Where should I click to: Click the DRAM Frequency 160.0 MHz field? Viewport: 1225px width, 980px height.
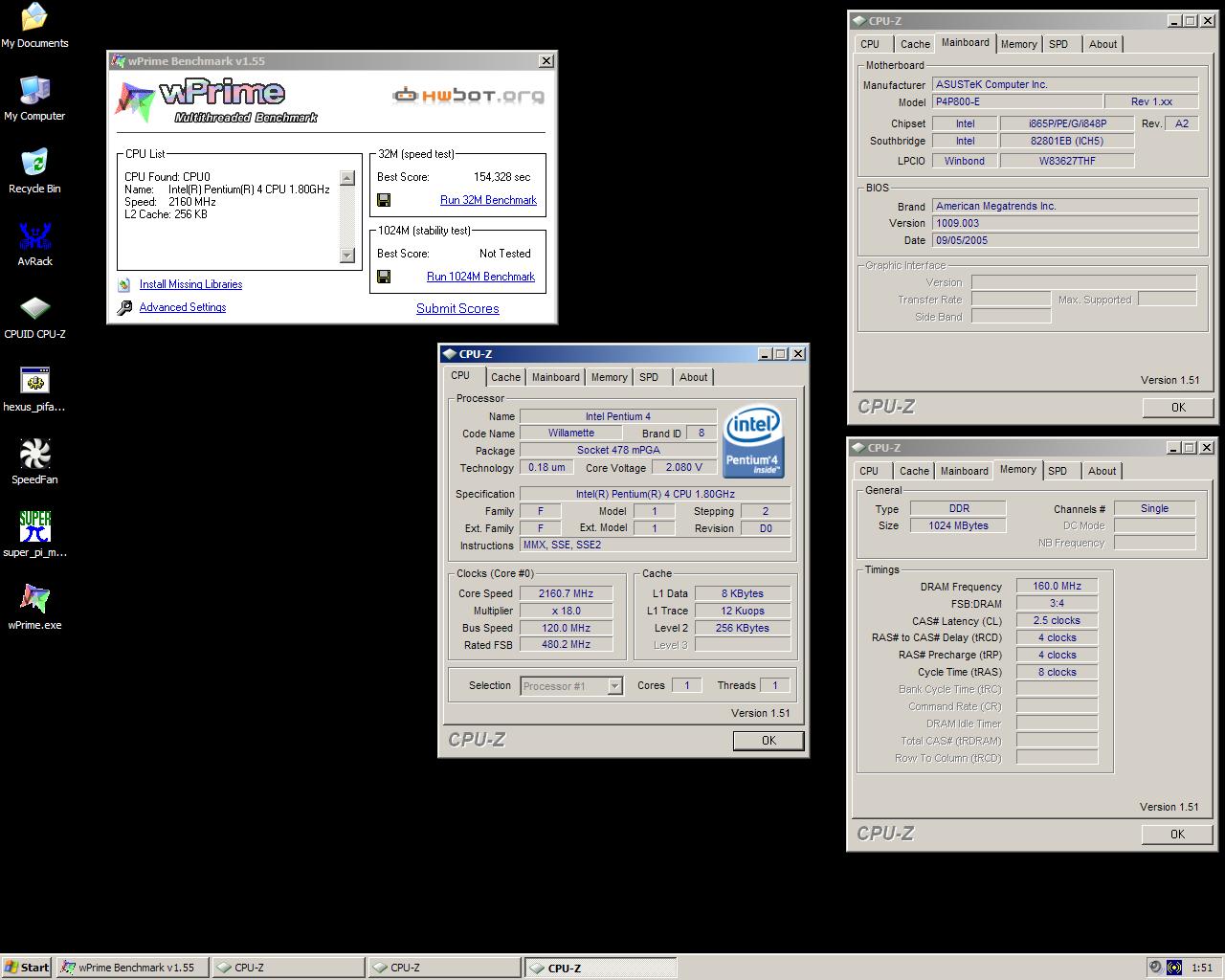point(1057,586)
